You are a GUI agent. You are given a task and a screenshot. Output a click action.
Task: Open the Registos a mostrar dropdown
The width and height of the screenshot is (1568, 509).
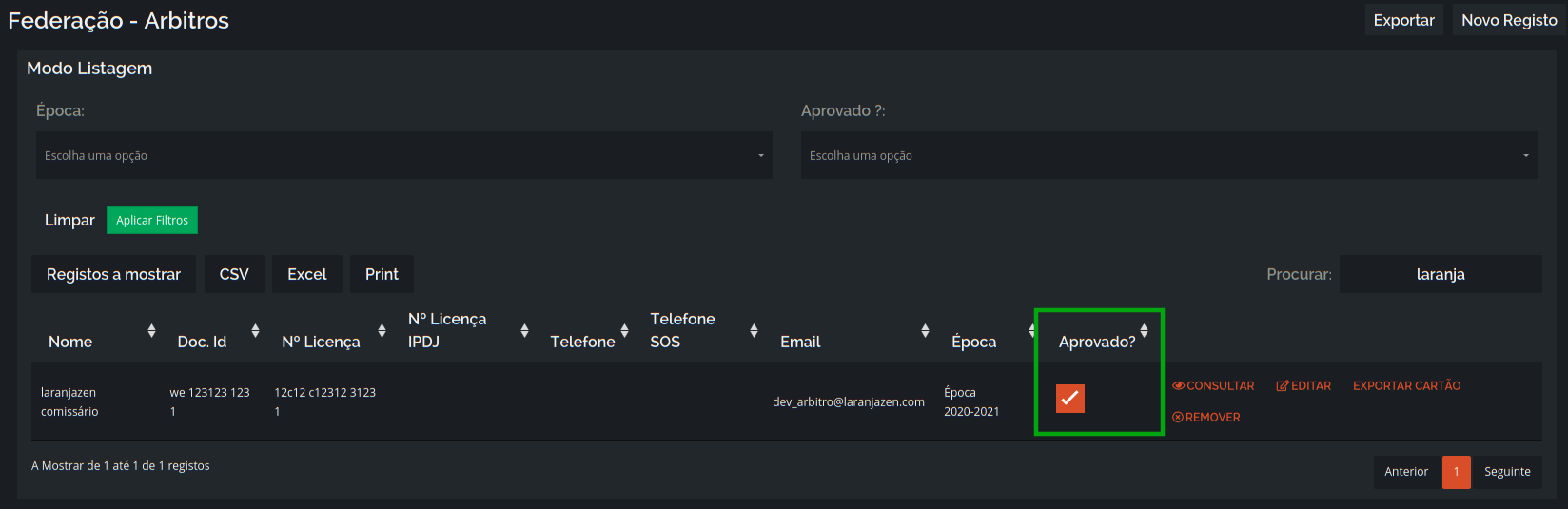(113, 274)
